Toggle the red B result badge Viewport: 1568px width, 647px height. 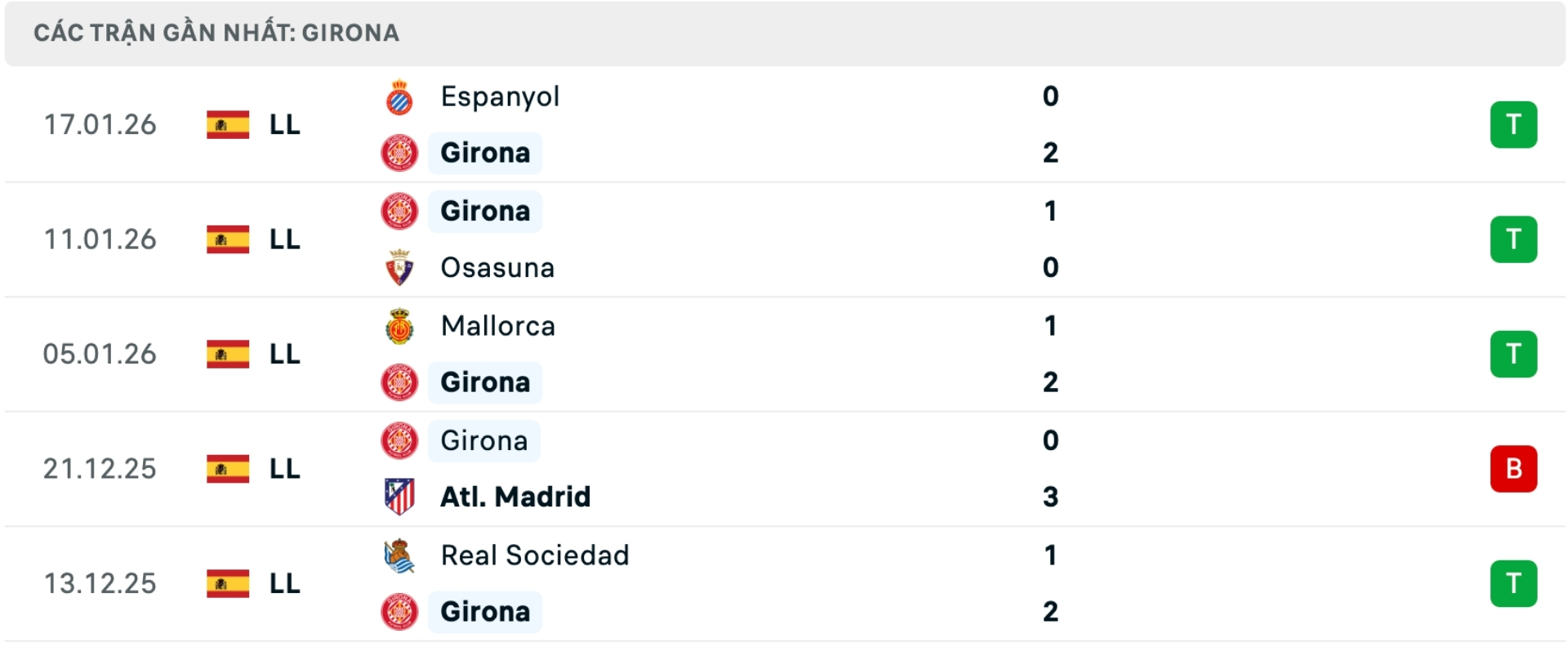(1514, 468)
